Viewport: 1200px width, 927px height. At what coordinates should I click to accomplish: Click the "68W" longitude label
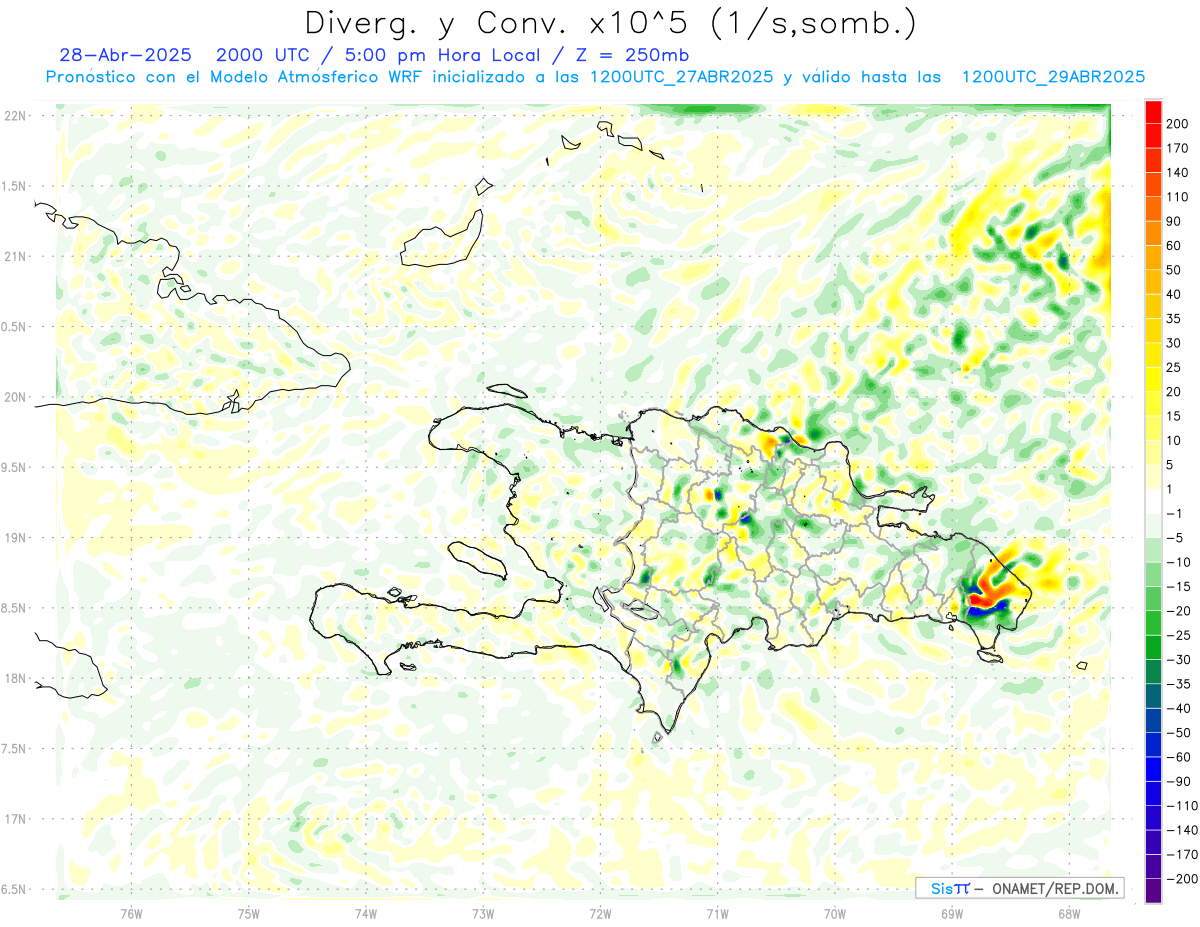pyautogui.click(x=1069, y=912)
